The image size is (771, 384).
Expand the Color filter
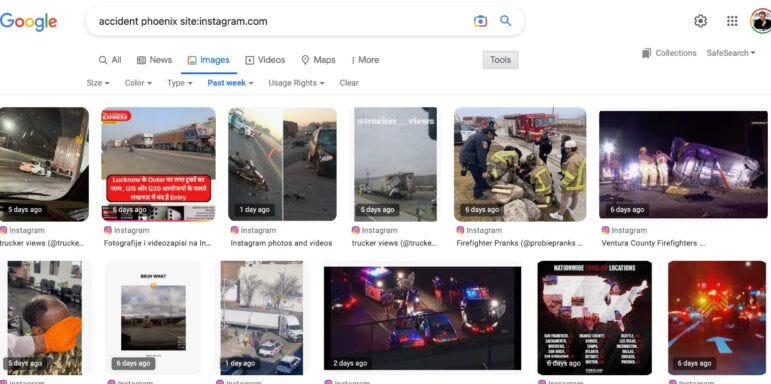(x=138, y=83)
